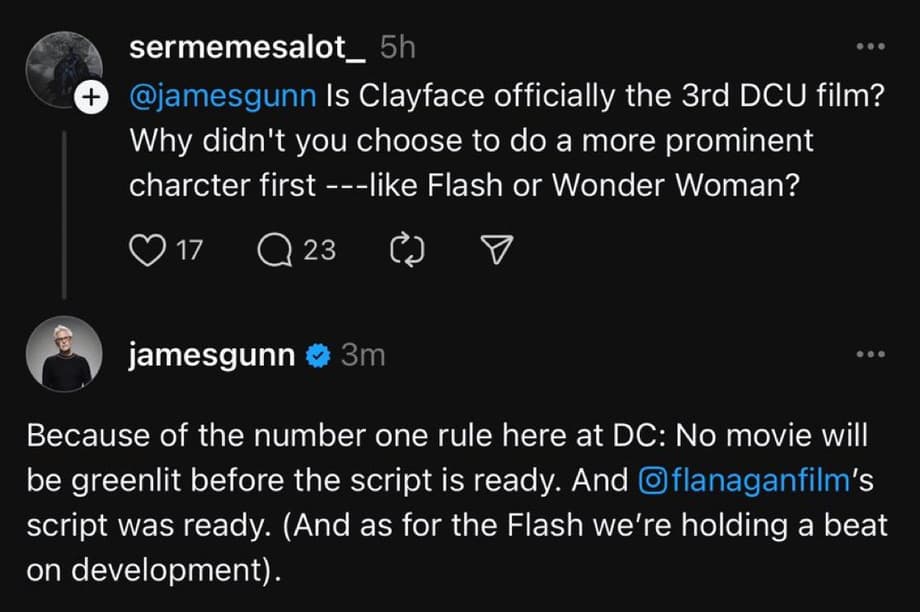This screenshot has width=920, height=612.
Task: Follow sermemesalot_ via plus badge on avatar
Action: coord(91,97)
